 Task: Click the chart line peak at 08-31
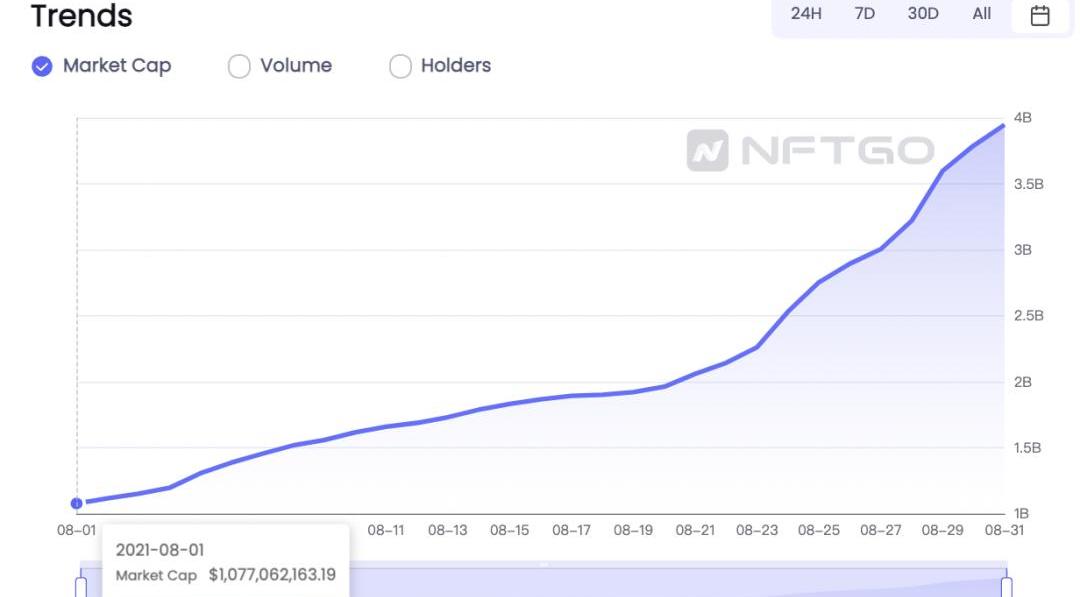click(1004, 125)
